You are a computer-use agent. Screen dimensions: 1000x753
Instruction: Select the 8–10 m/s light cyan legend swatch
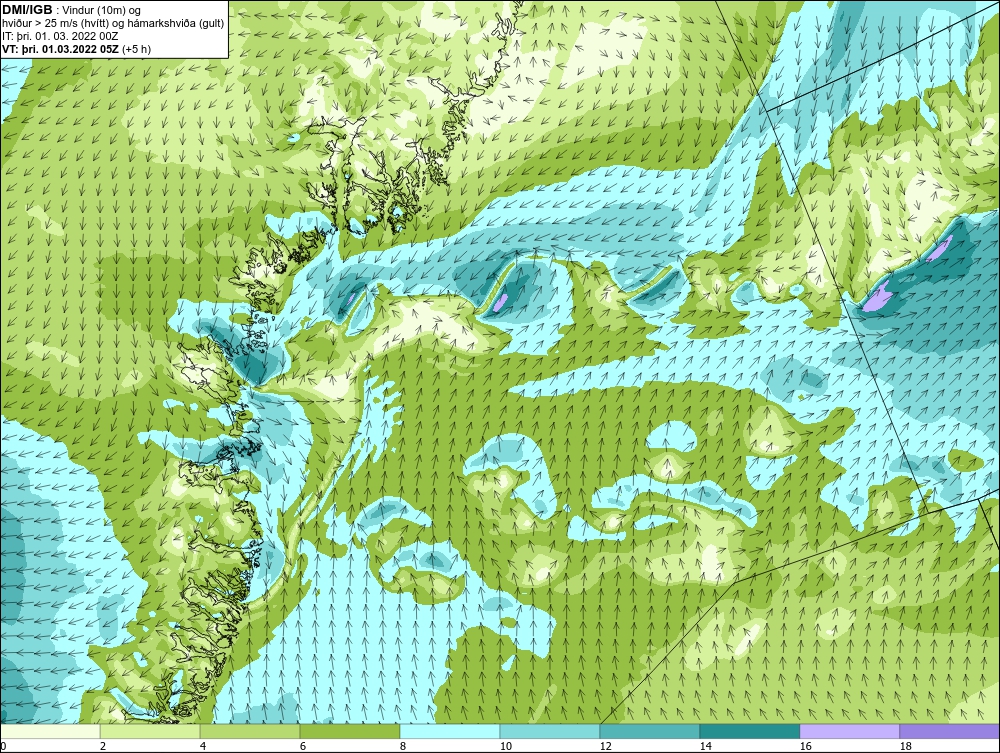click(x=450, y=731)
